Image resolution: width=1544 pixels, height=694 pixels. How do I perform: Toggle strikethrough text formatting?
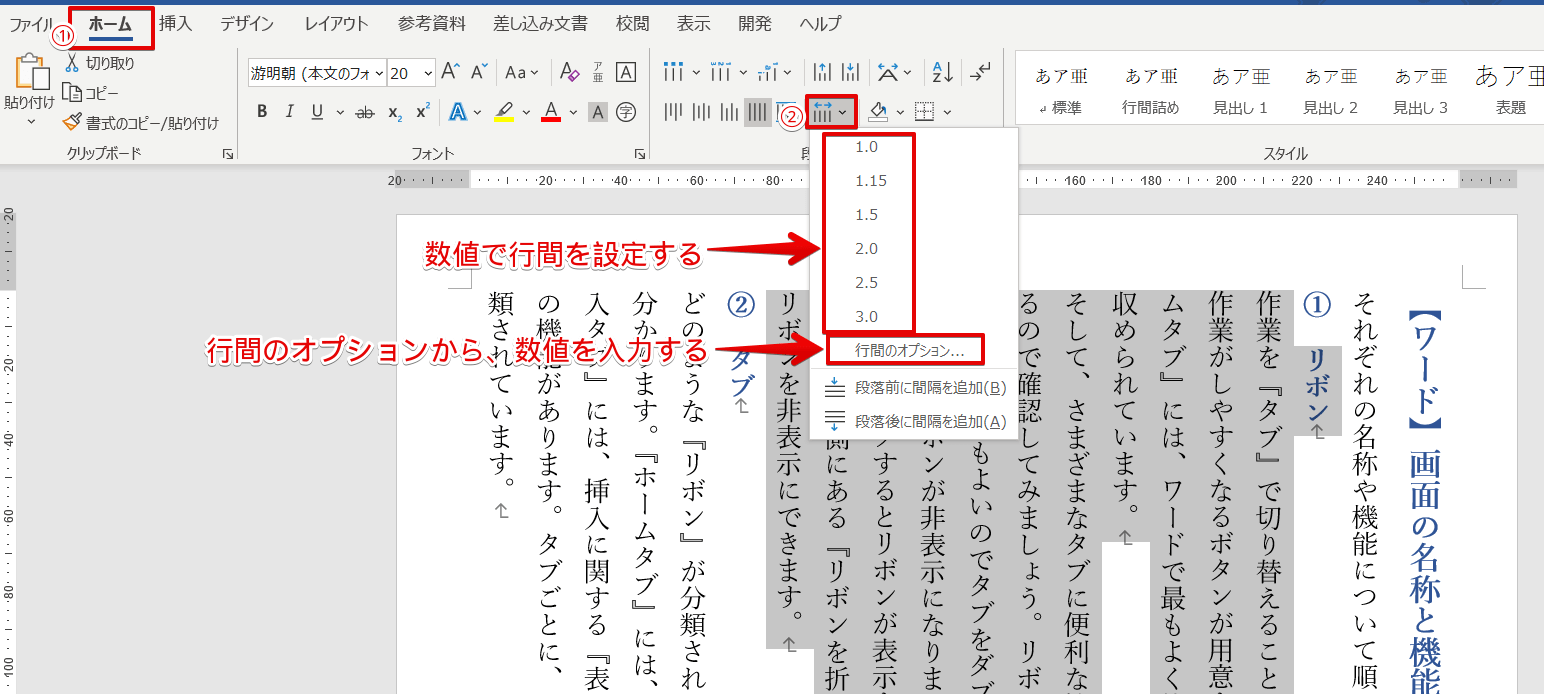point(365,111)
